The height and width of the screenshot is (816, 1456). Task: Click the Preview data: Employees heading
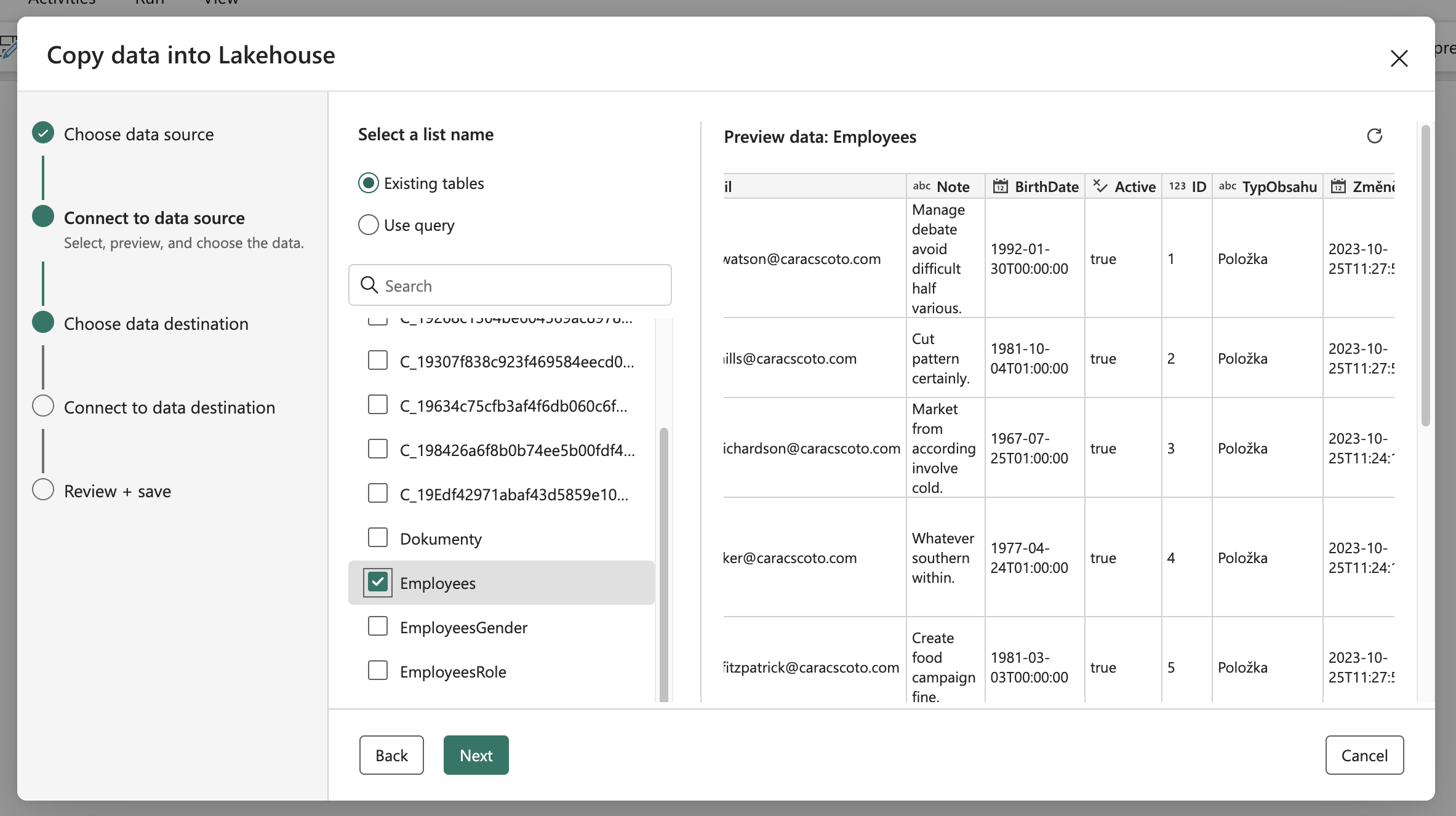820,137
